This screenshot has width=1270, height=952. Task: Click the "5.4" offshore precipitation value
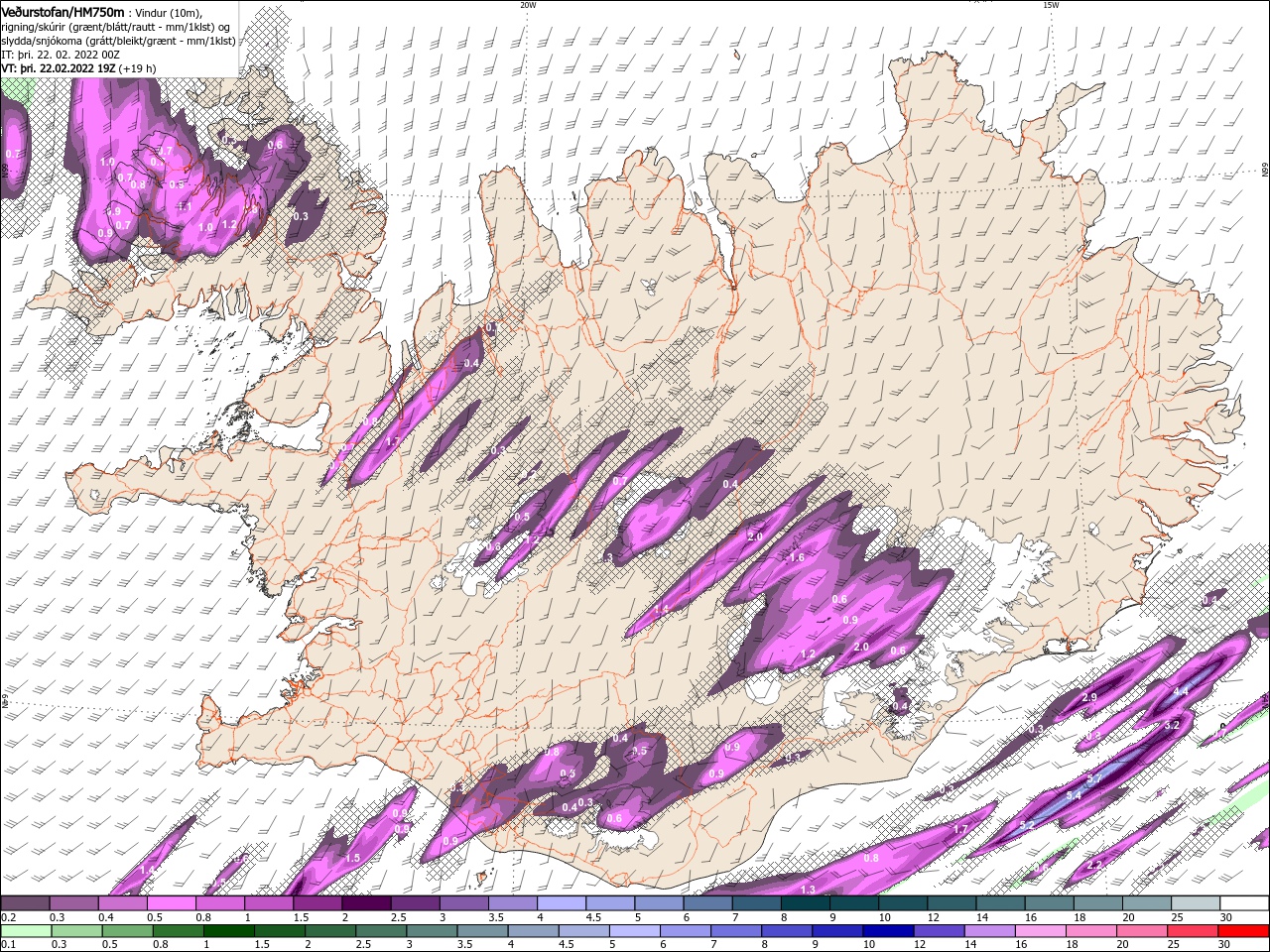(1074, 796)
